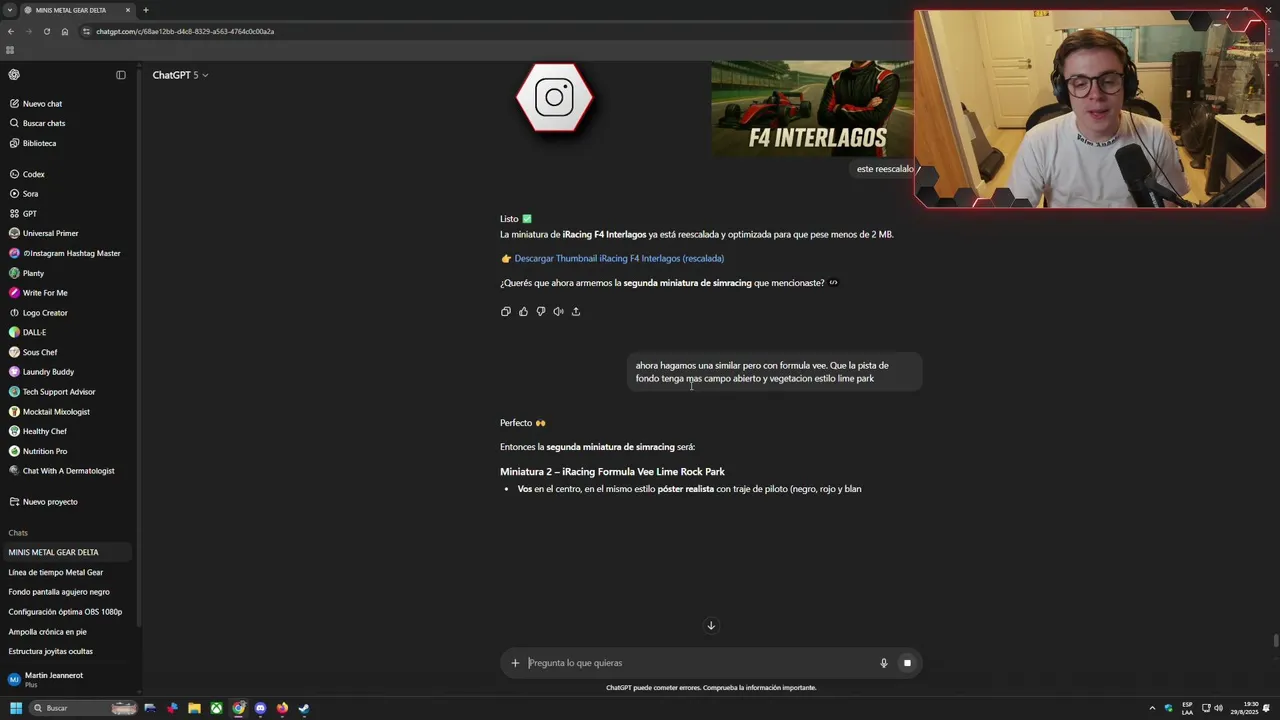Image resolution: width=1280 pixels, height=720 pixels.
Task: Open DALL·E GPT
Action: point(34,332)
